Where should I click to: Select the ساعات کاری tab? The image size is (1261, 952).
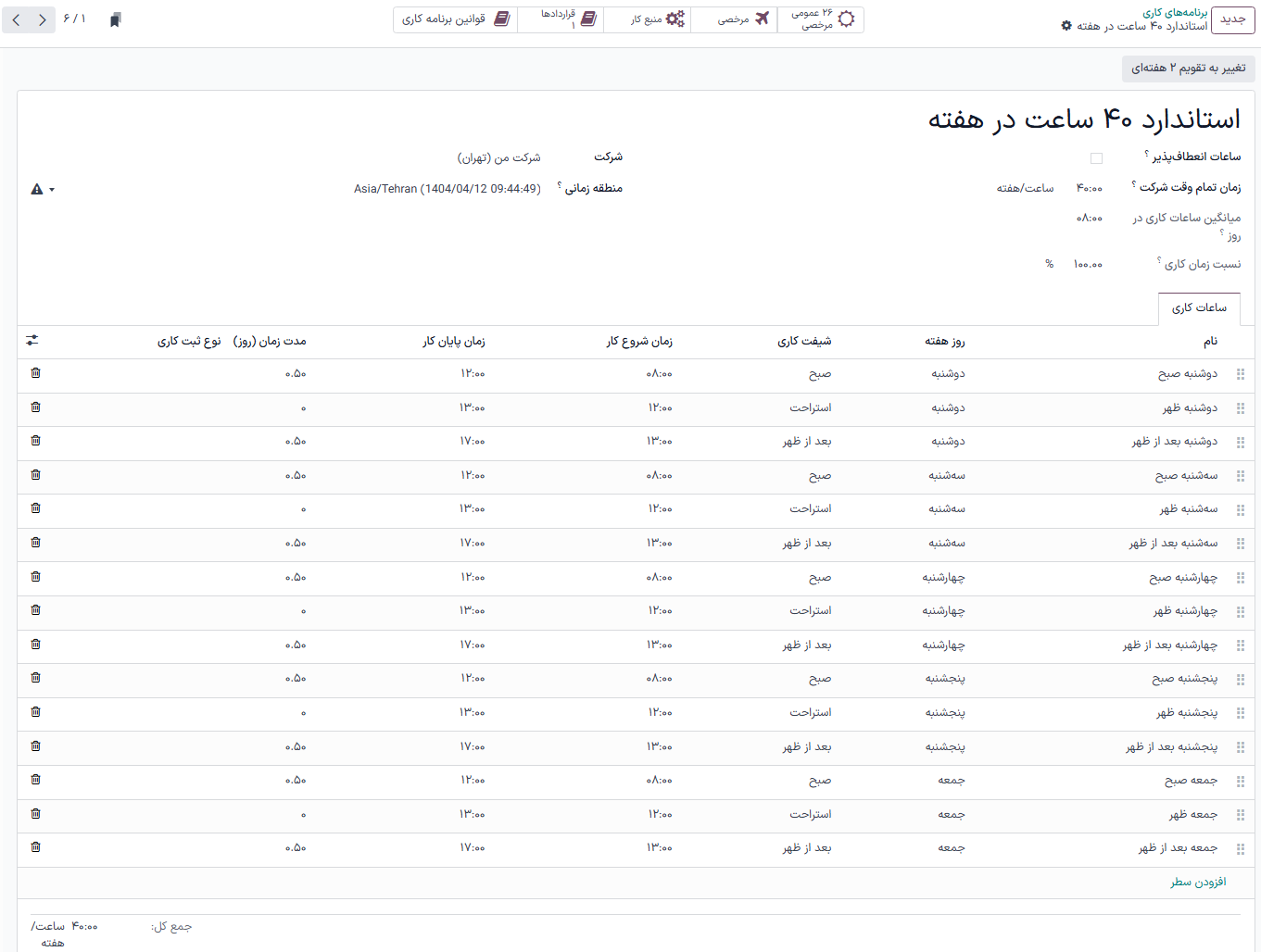(1199, 308)
